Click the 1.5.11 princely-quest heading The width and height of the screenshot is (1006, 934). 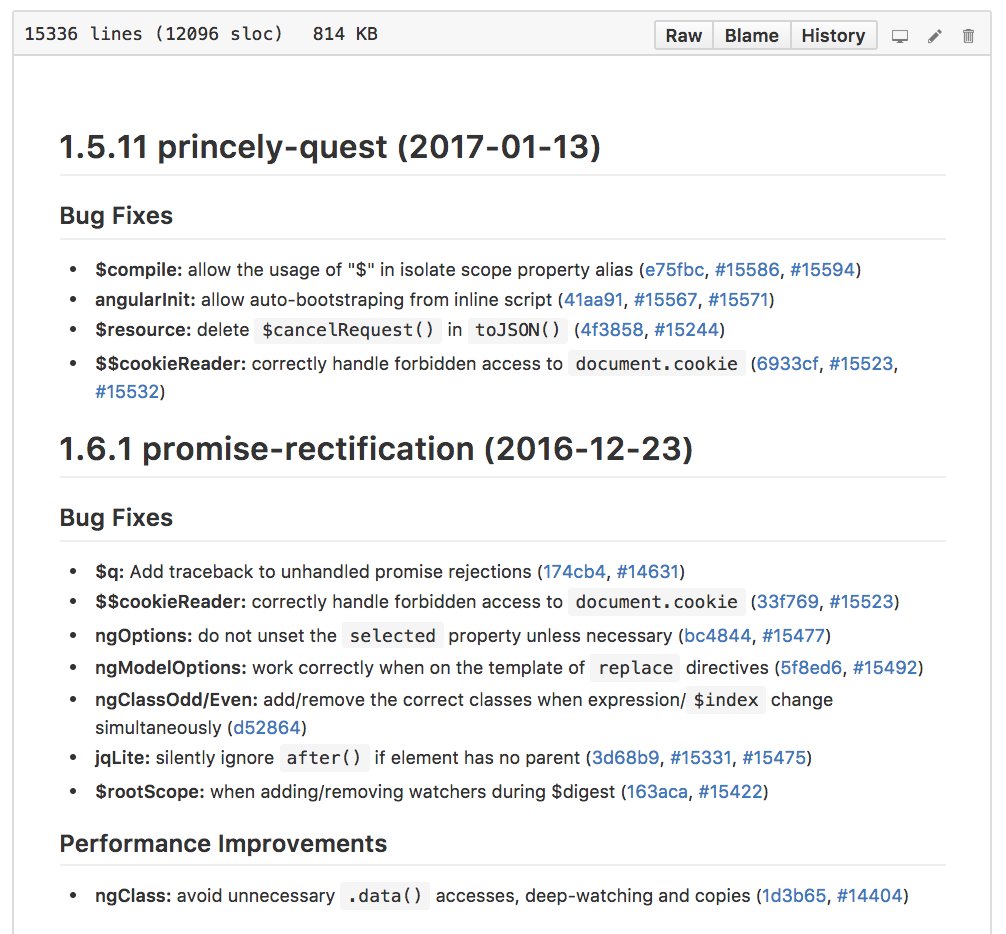pos(330,147)
